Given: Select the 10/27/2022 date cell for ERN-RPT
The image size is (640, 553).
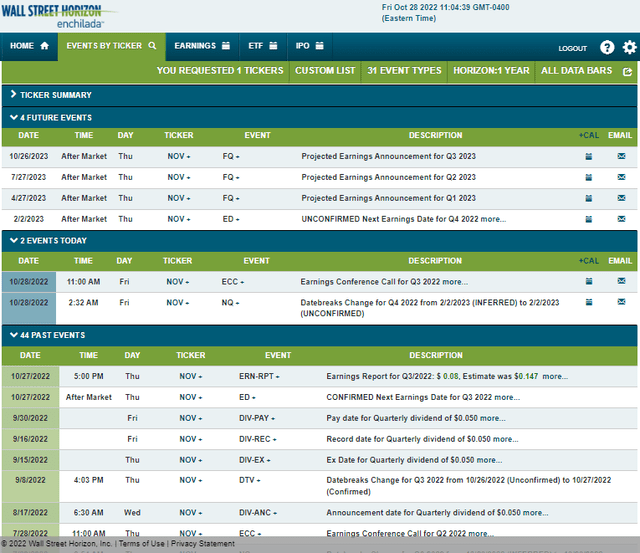Looking at the screenshot, I should click(x=30, y=376).
